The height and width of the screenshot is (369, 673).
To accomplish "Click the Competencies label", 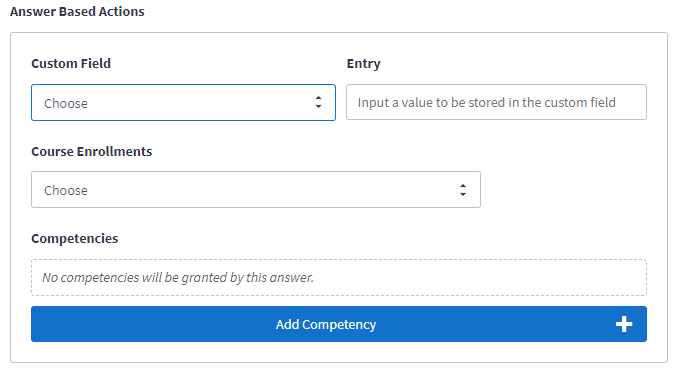I will (75, 239).
